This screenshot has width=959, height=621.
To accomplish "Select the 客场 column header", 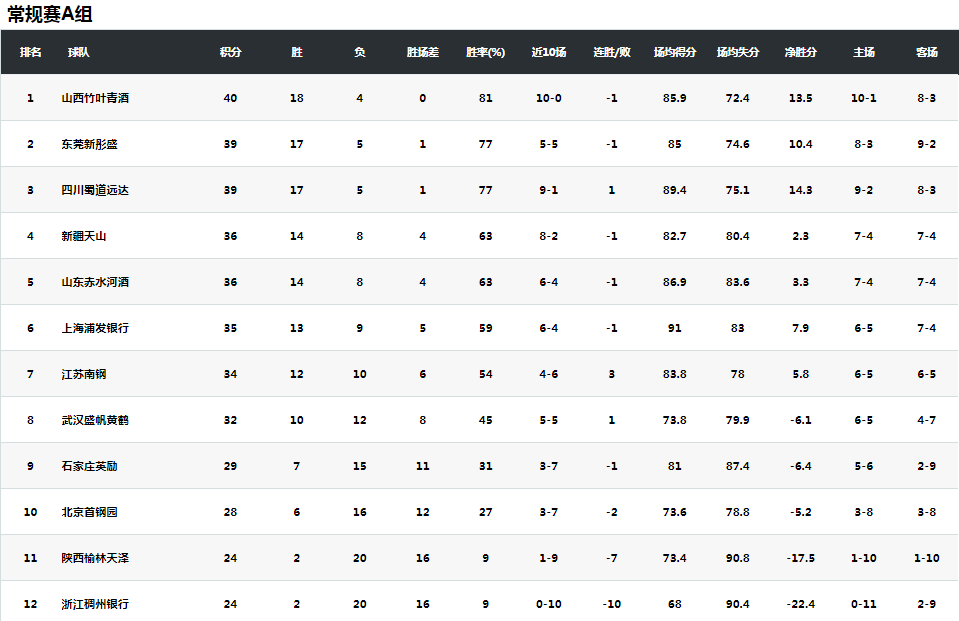I will 926,52.
